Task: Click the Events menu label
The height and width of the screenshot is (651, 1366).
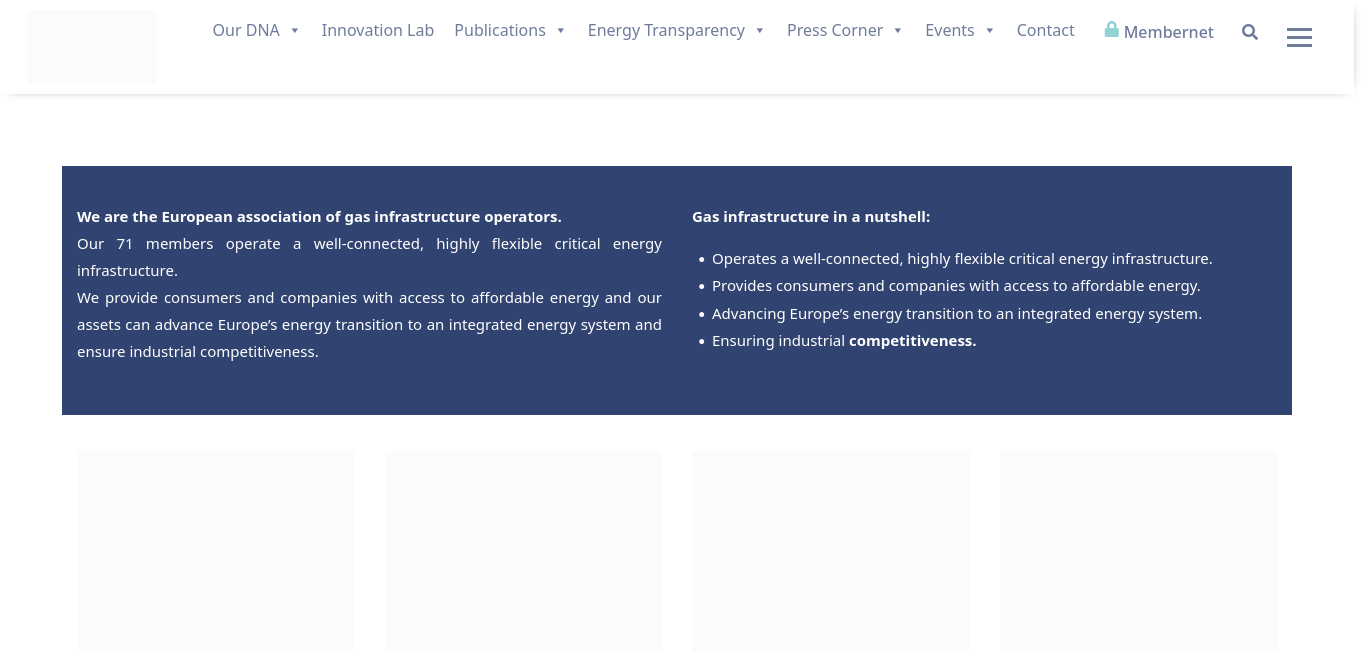Action: pyautogui.click(x=949, y=31)
